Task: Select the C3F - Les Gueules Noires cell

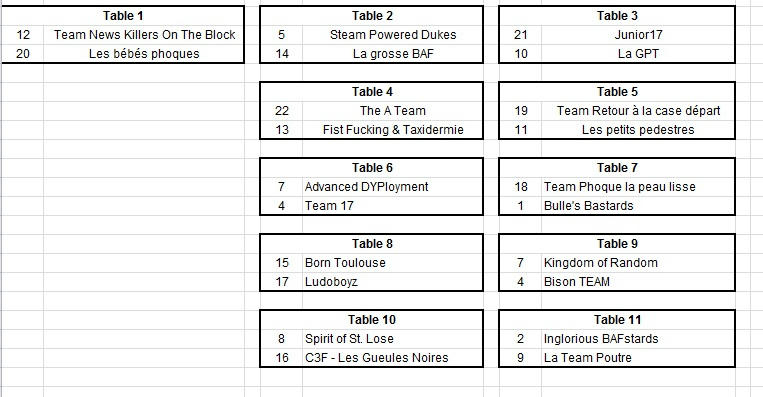Action: [x=393, y=357]
